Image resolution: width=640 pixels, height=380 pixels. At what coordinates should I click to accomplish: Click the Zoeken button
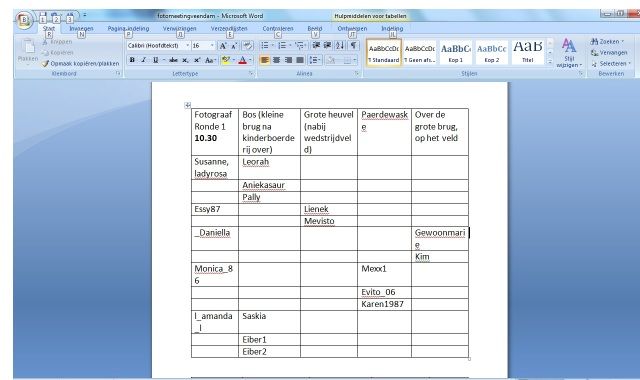(x=607, y=42)
